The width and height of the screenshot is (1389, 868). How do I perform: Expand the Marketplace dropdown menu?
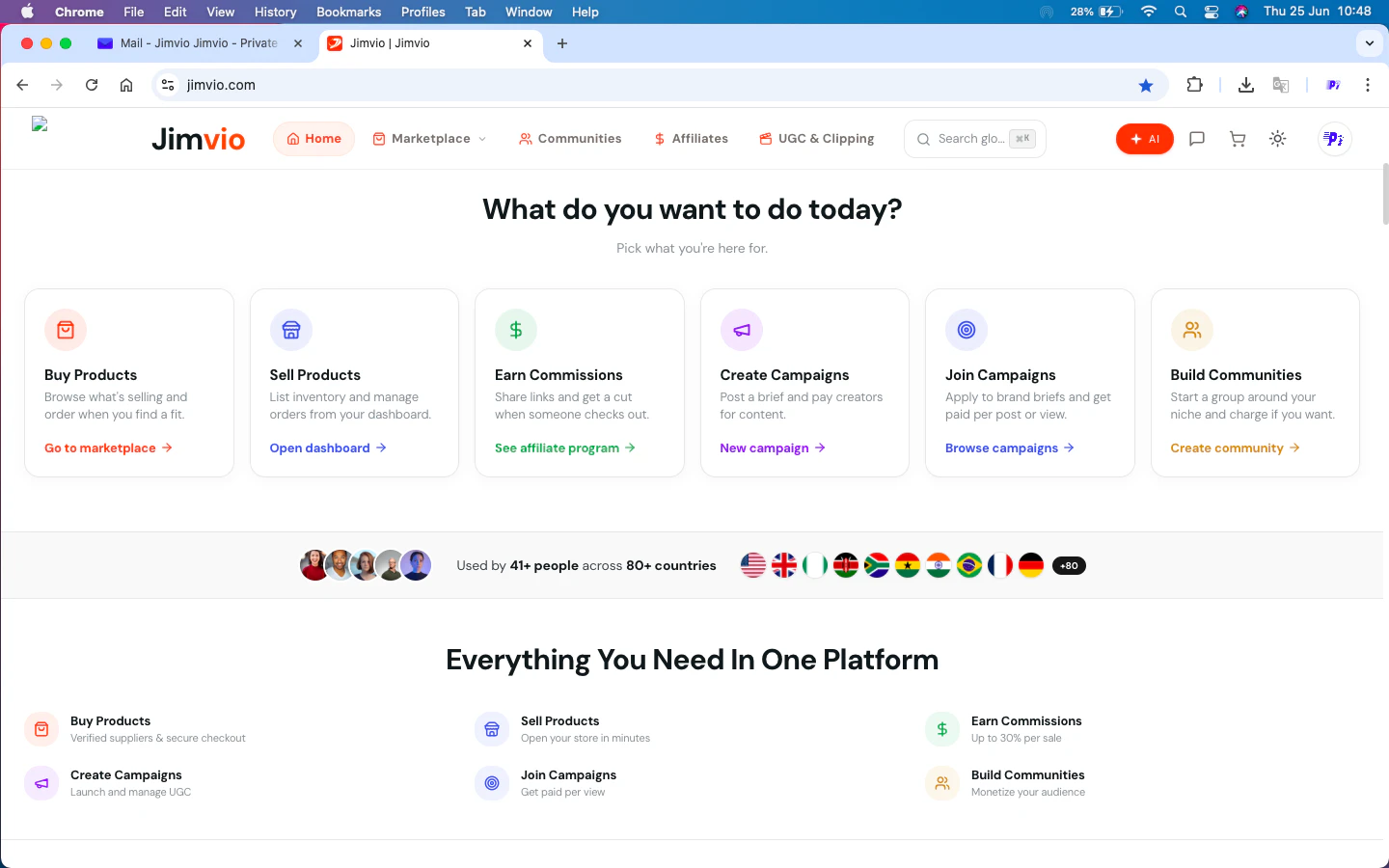point(429,139)
